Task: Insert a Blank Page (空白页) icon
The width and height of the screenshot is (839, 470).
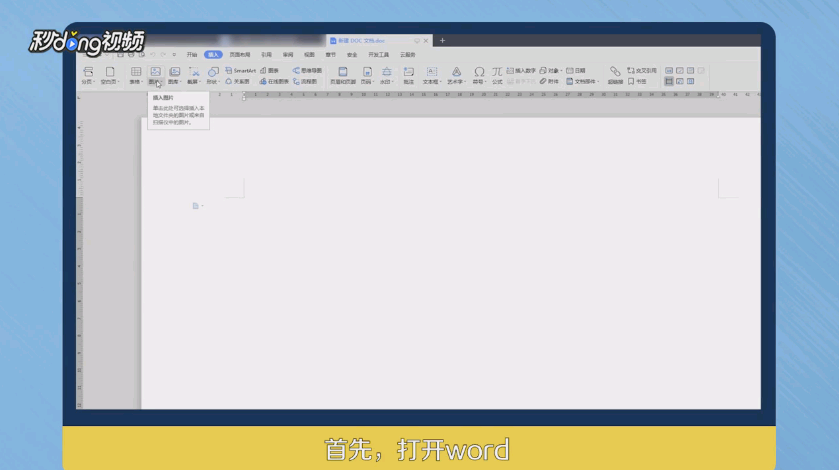Action: point(110,72)
